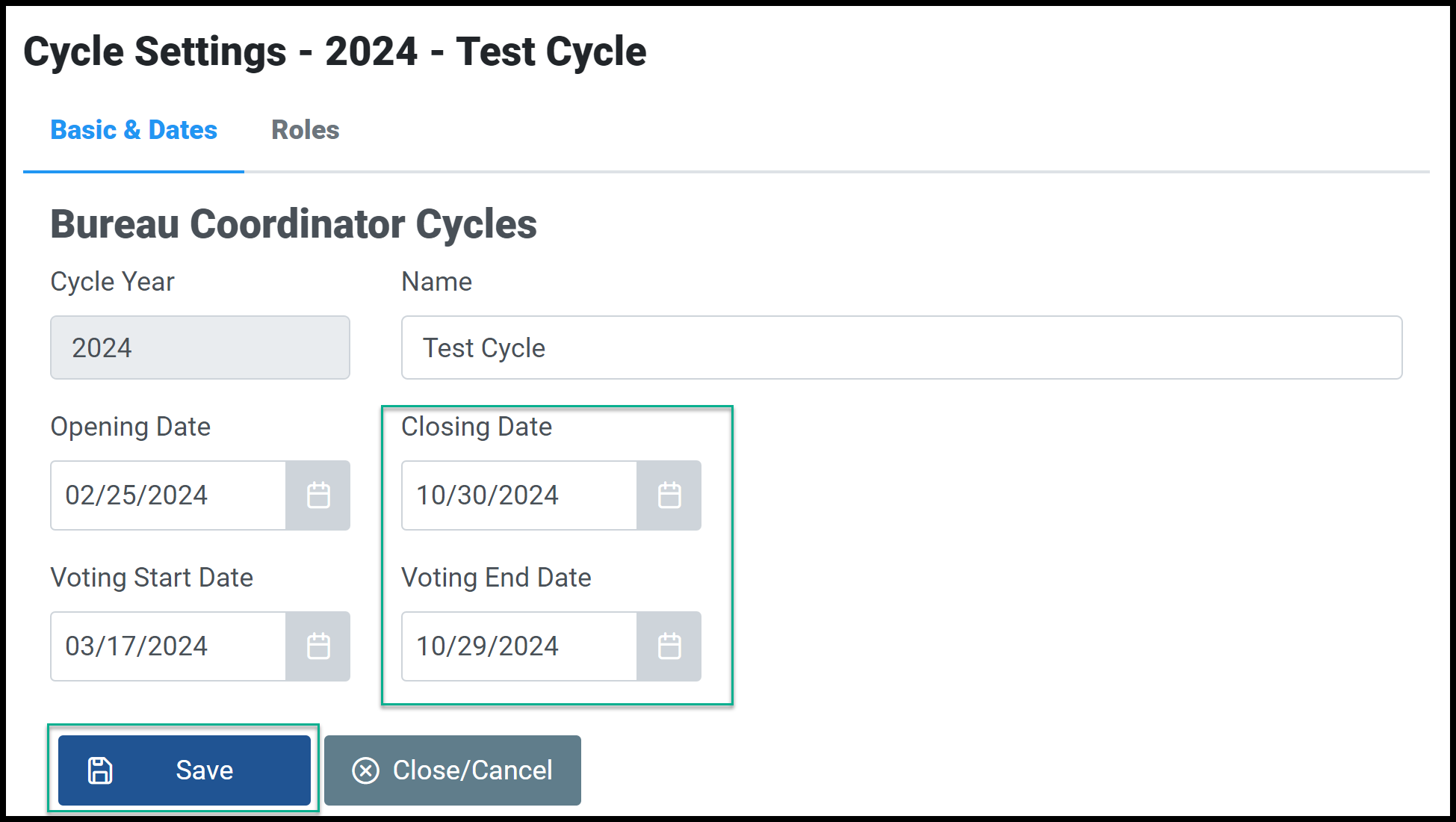Click the Opening Date label text
Screen dimensions: 1456x822
[x=131, y=427]
